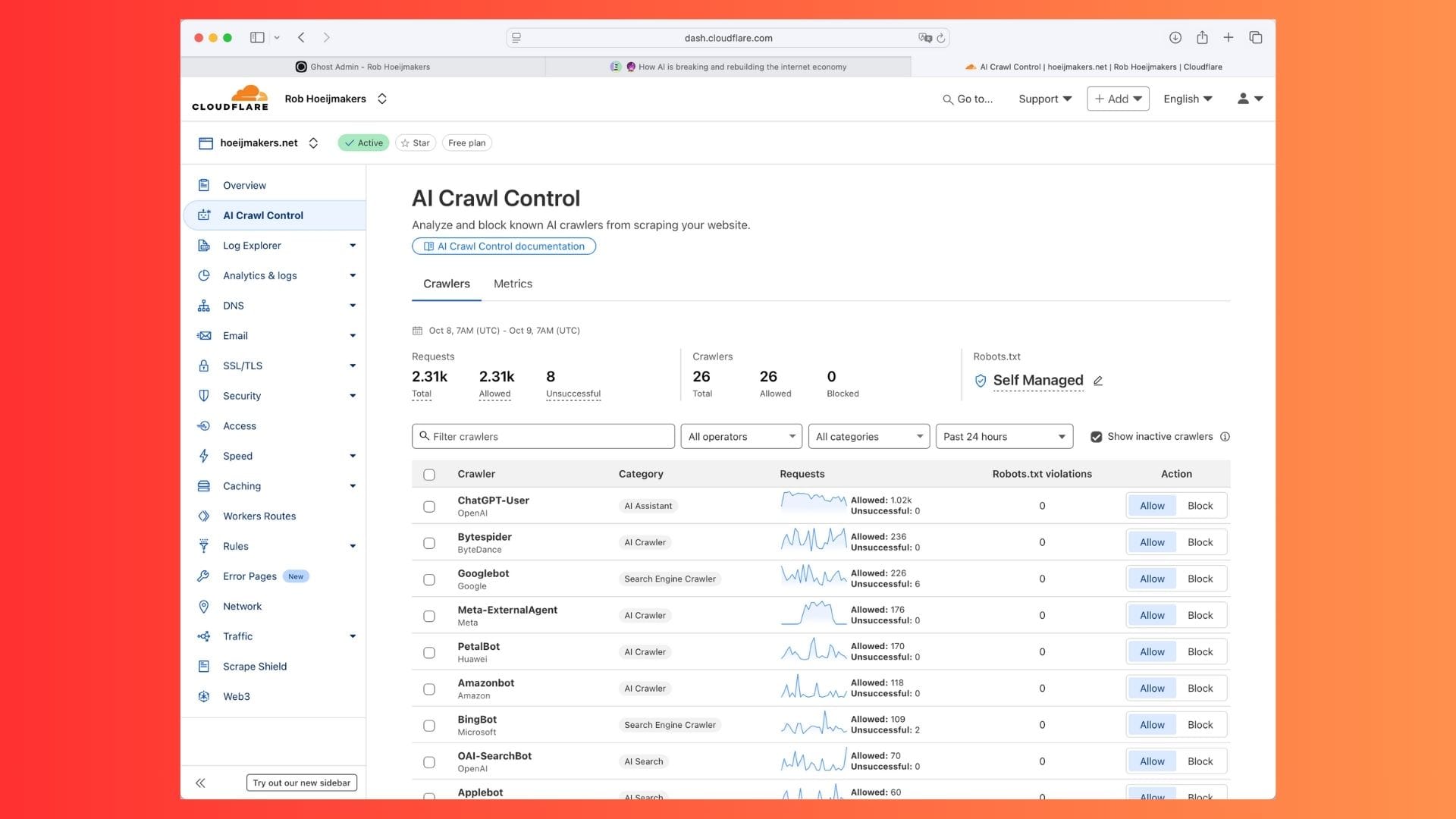Collapse the sidebar with the double-chevron icon
1456x819 pixels.
pyautogui.click(x=200, y=783)
